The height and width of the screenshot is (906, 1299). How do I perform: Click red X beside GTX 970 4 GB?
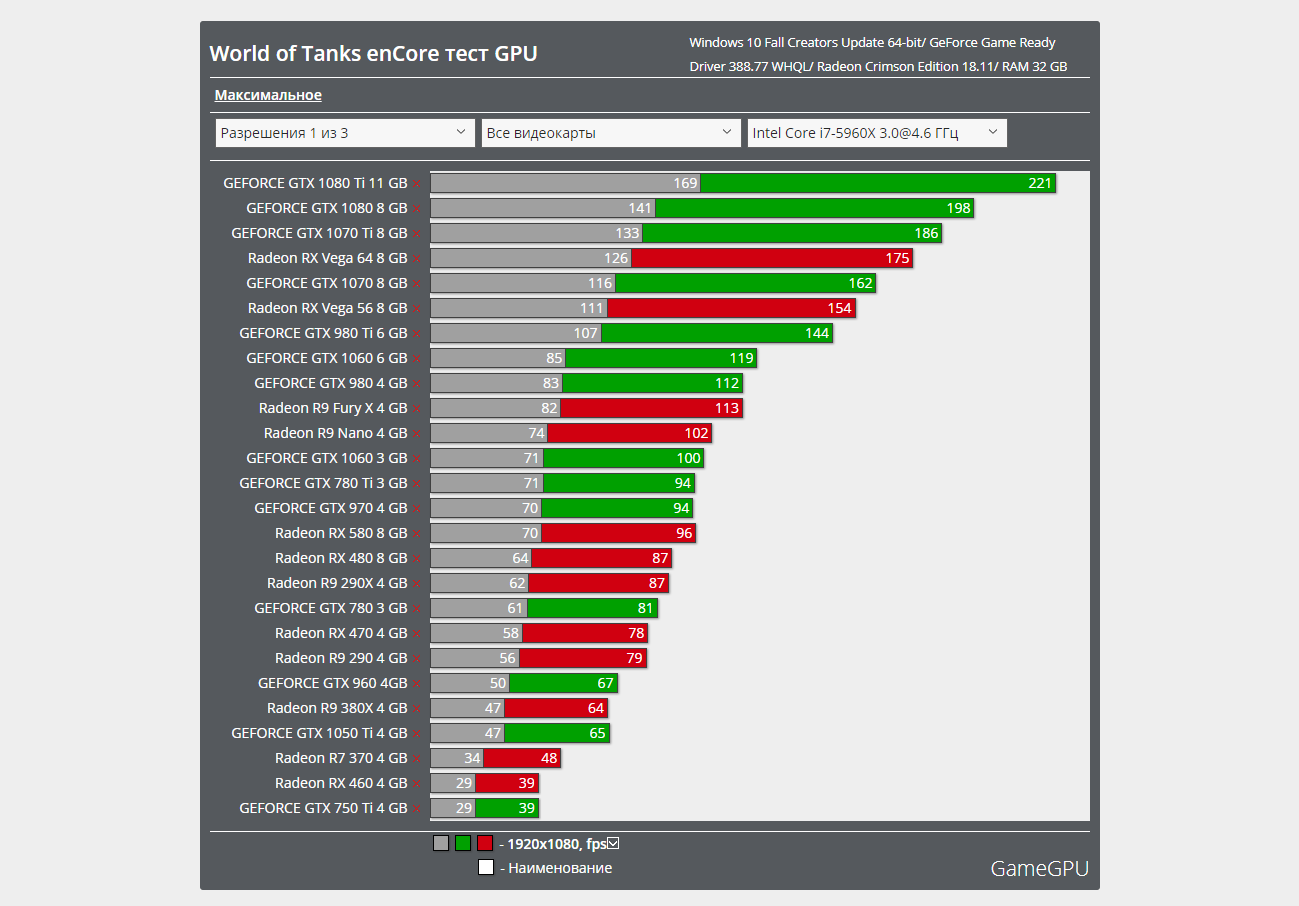click(x=416, y=509)
